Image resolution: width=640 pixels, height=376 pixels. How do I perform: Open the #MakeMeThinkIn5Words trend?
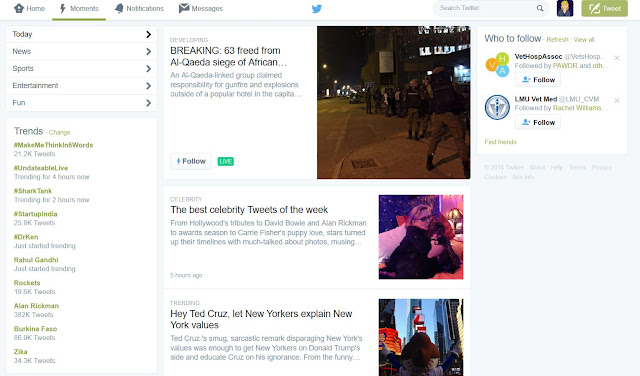pos(53,145)
